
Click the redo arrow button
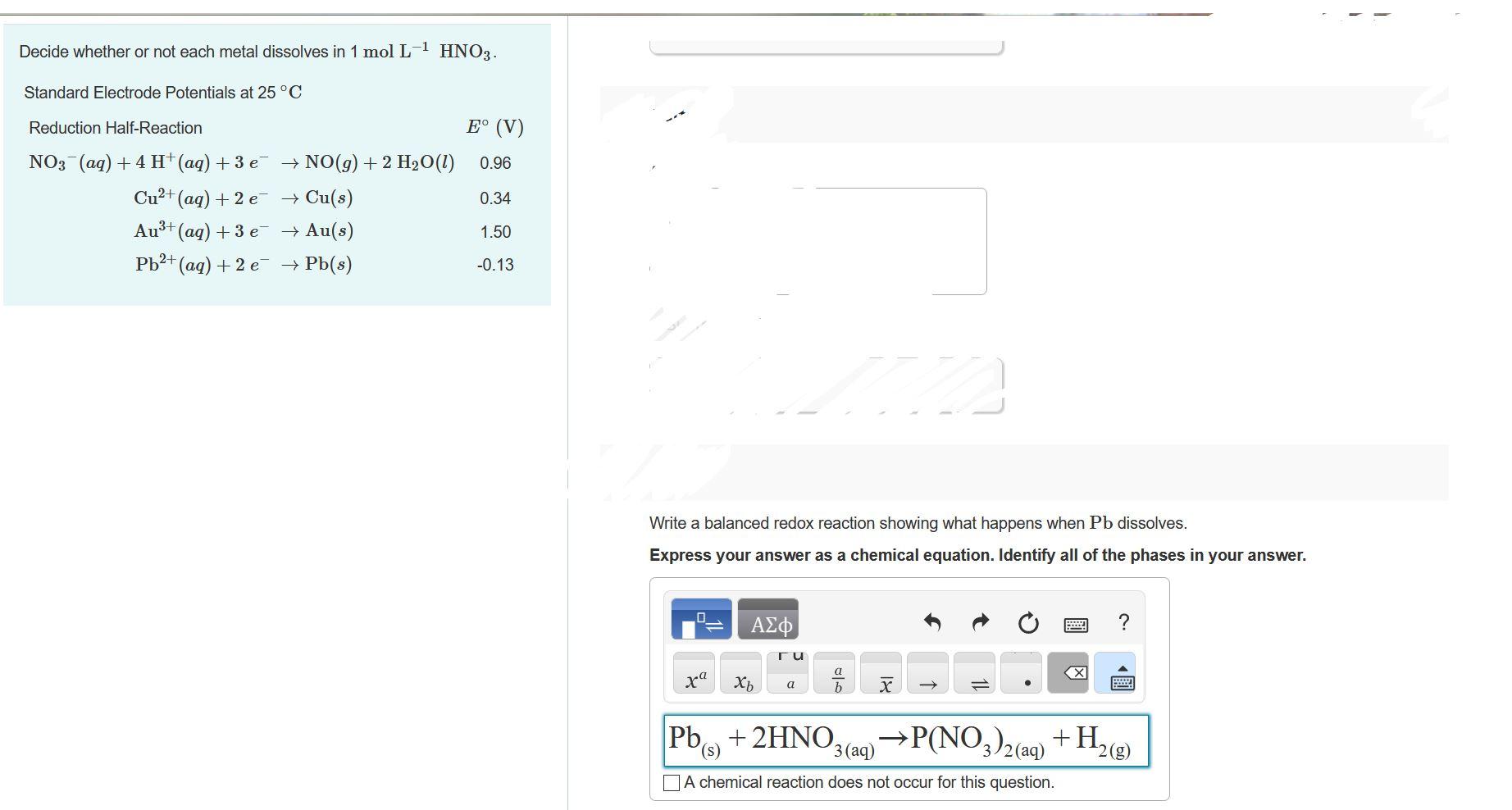(981, 622)
